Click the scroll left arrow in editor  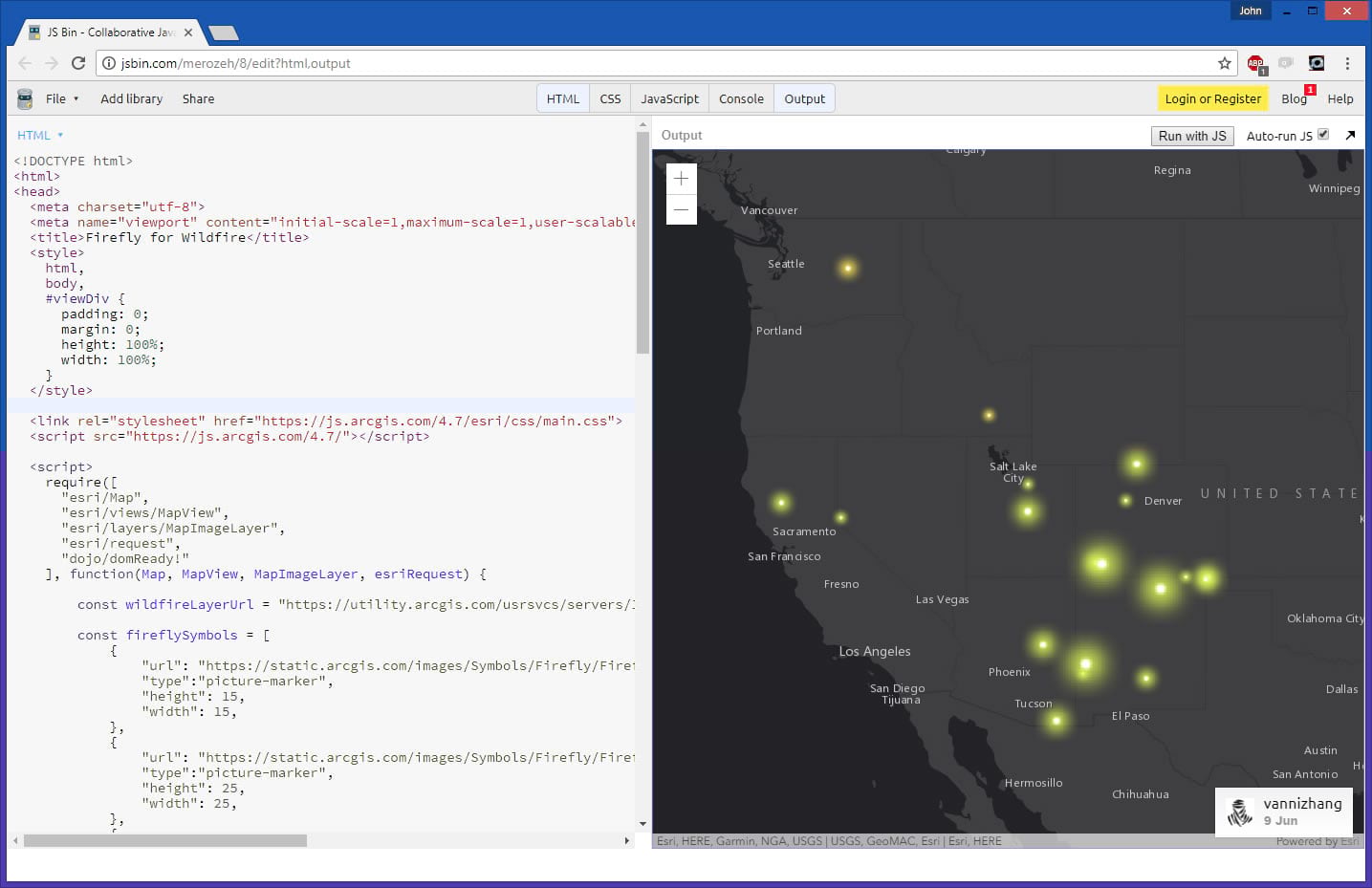coord(15,841)
